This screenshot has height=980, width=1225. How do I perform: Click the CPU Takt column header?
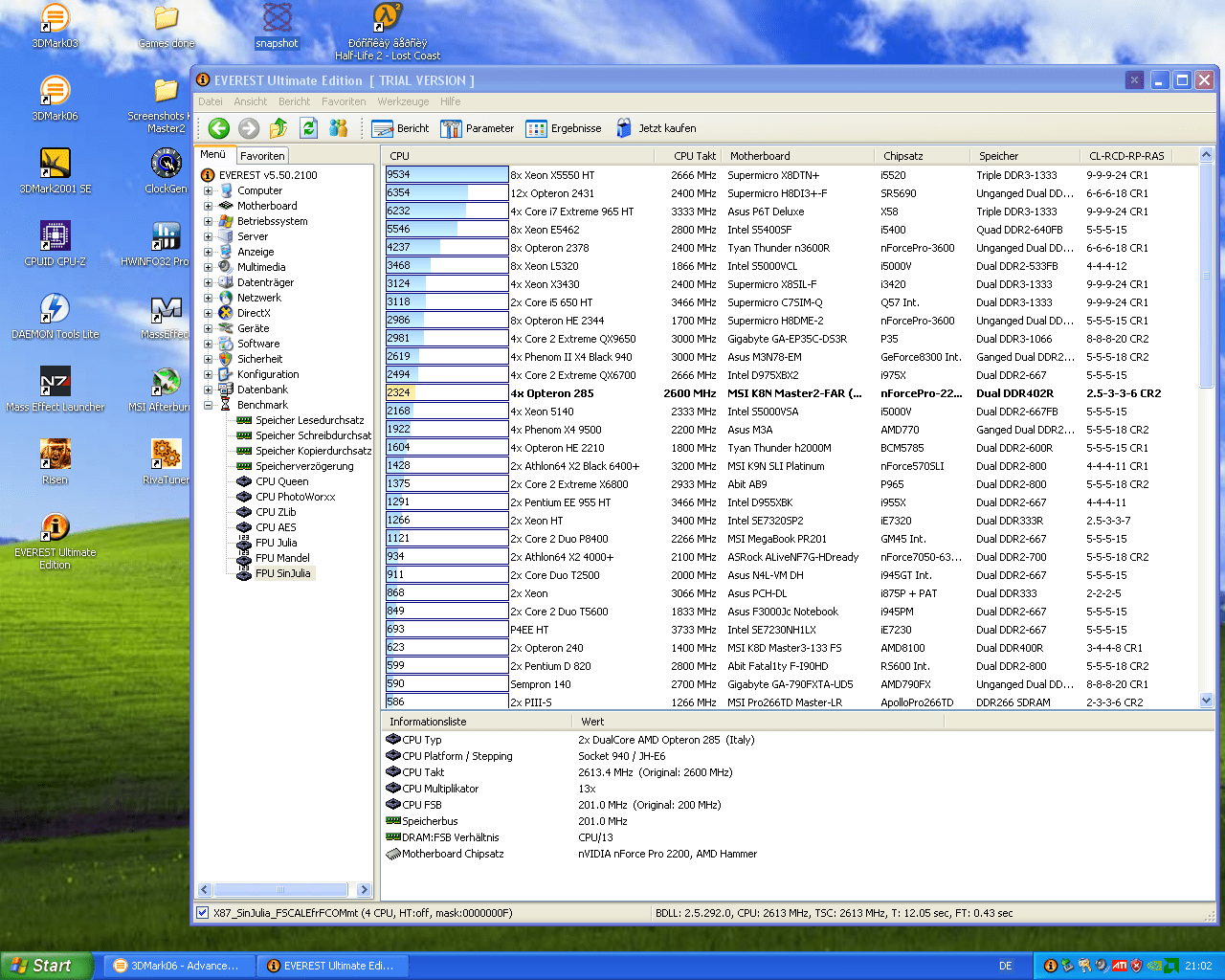694,156
